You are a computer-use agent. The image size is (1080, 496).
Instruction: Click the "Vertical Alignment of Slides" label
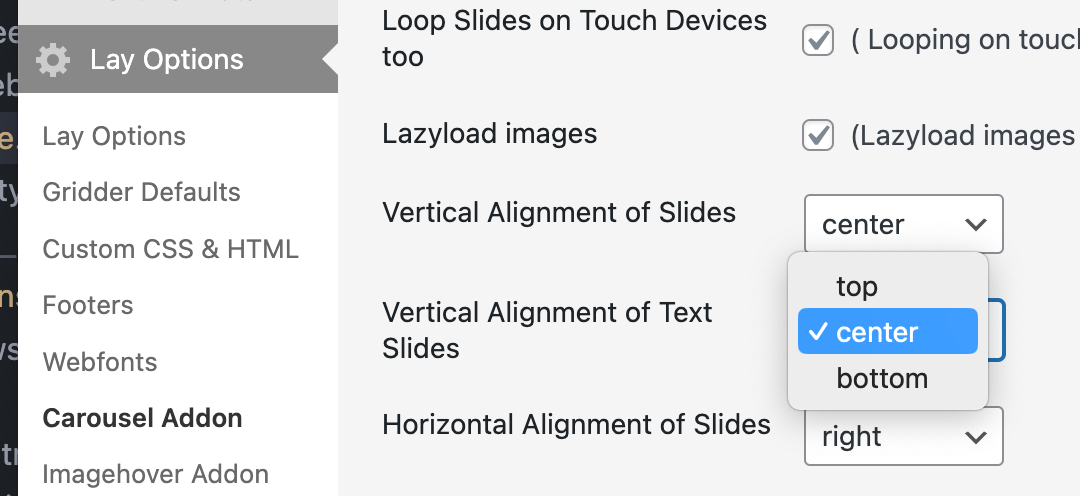[559, 212]
